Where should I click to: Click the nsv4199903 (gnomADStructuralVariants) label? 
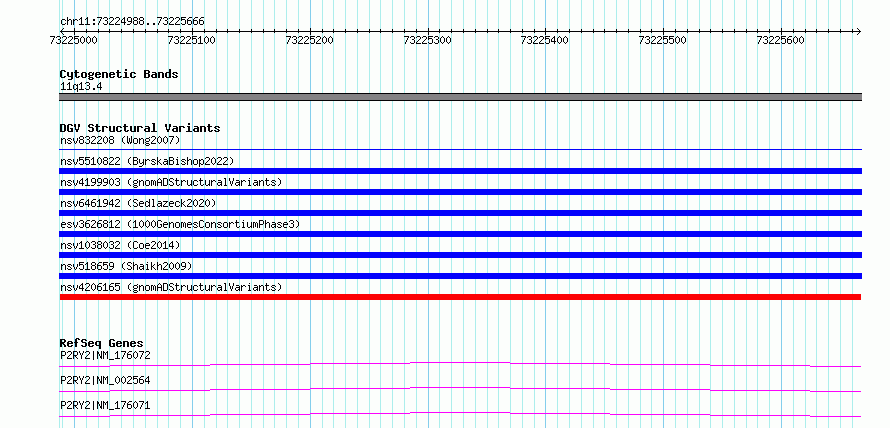point(171,182)
